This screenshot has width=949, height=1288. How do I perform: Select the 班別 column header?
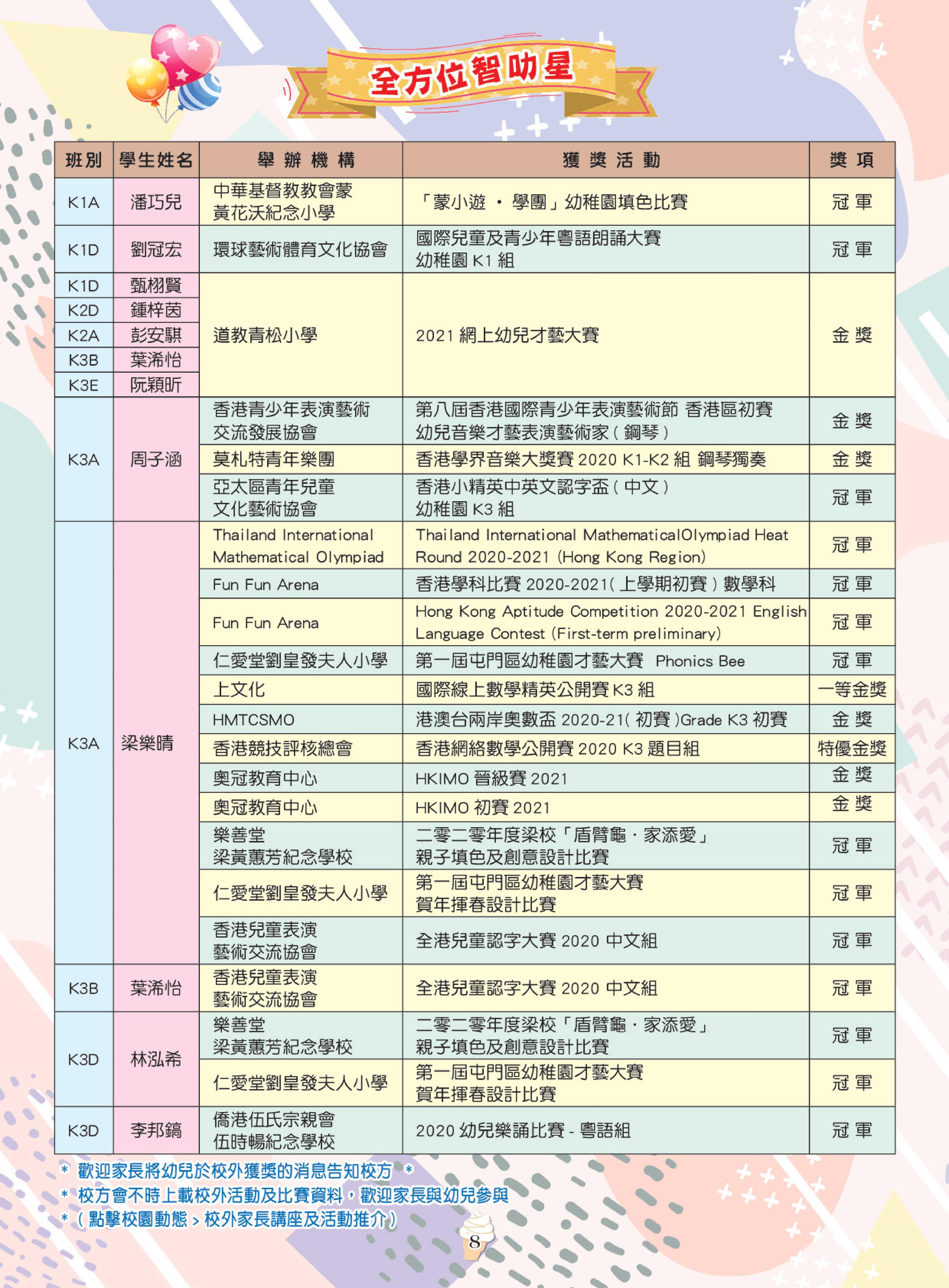click(84, 160)
